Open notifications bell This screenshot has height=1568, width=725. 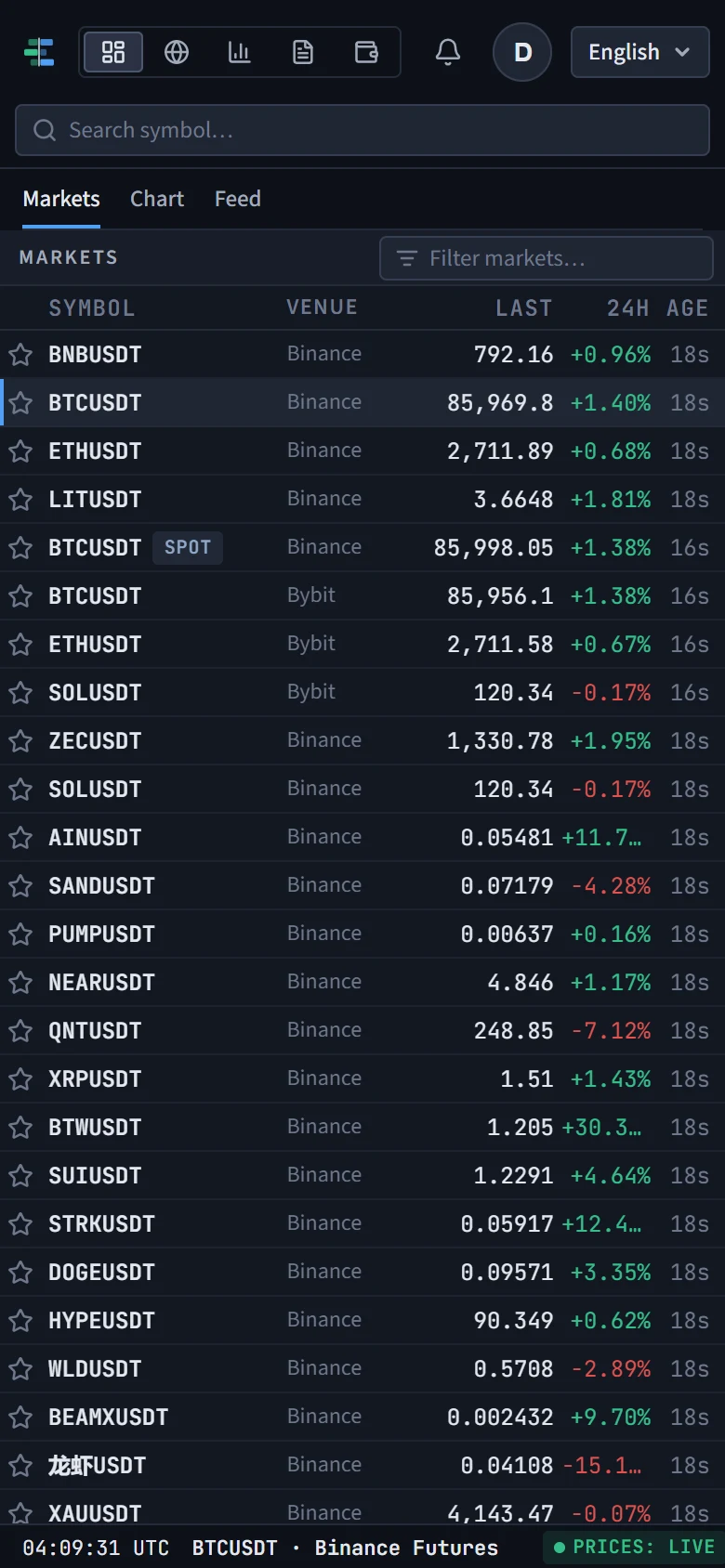[448, 52]
